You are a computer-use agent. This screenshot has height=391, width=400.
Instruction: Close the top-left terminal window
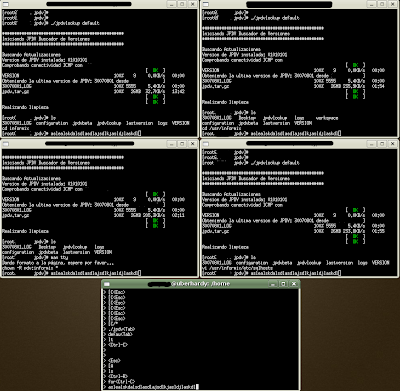click(193, 4)
